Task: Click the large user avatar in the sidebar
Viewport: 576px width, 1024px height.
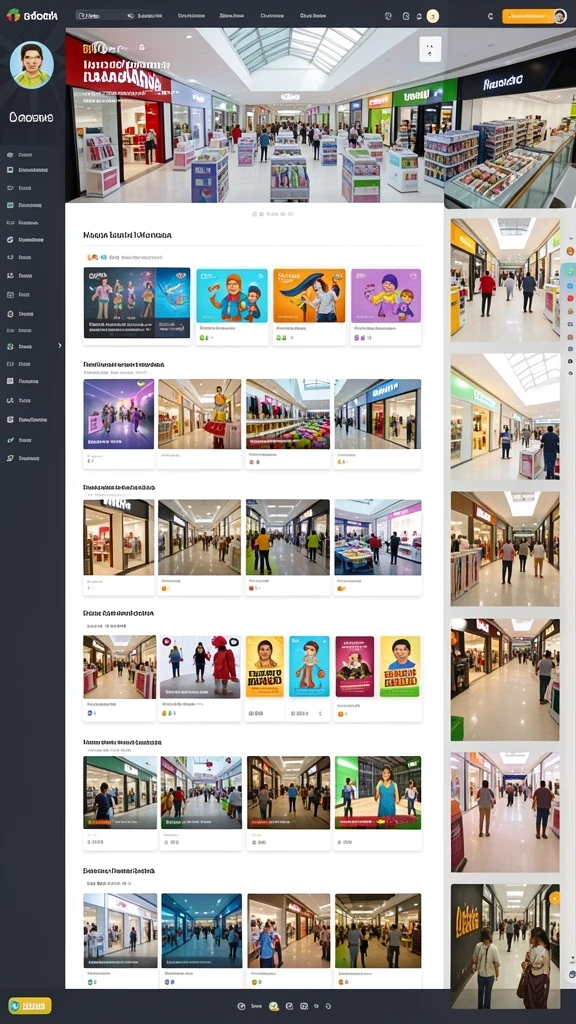Action: click(x=31, y=65)
